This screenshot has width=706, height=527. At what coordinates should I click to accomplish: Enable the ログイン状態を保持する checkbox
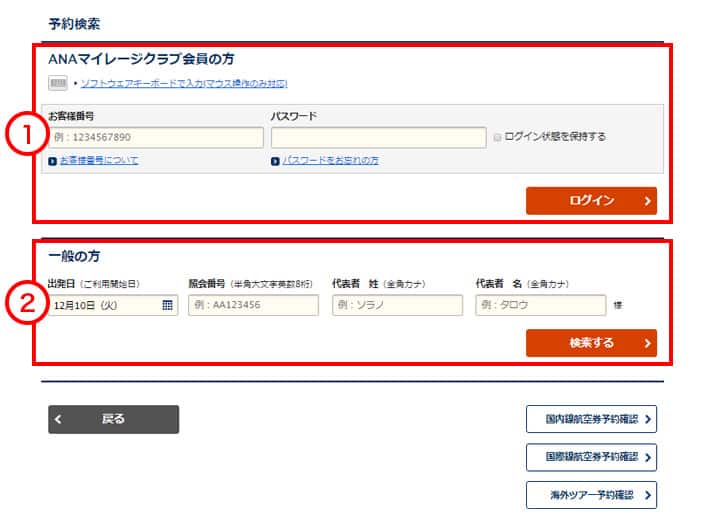coord(497,137)
